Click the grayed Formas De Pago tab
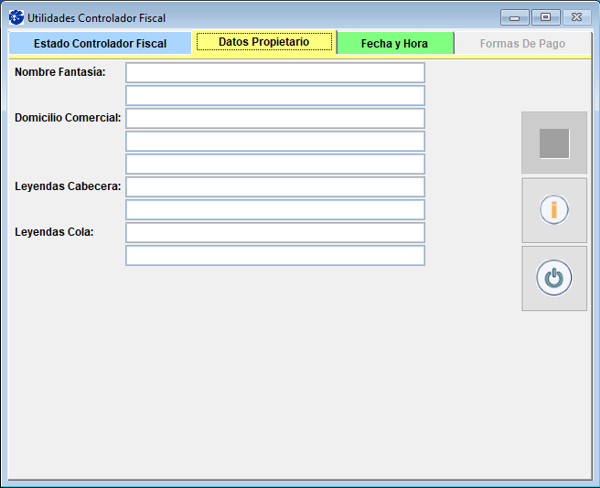 pos(522,44)
